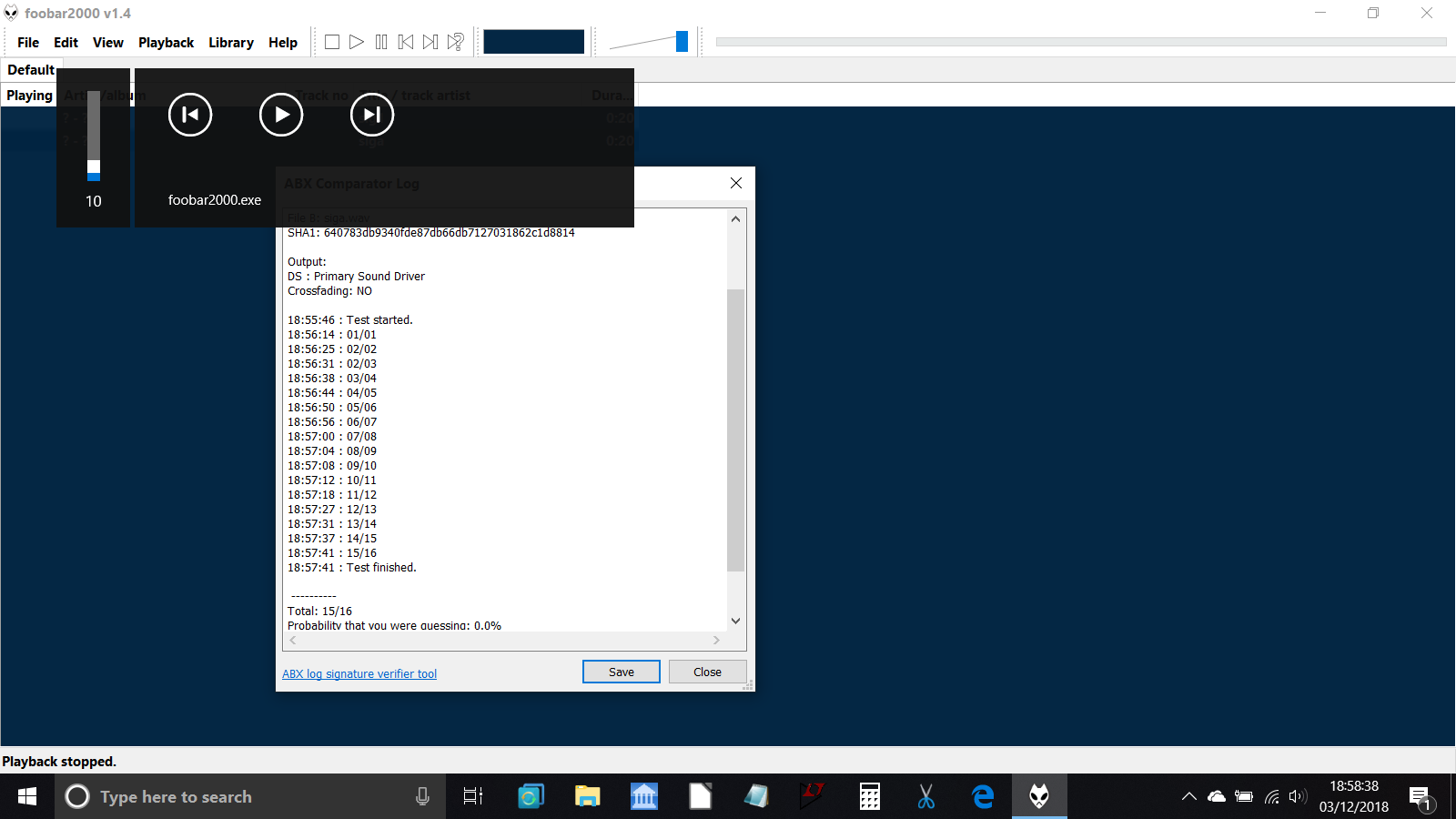The width and height of the screenshot is (1456, 819).
Task: Open Task View from the taskbar
Action: pyautogui.click(x=473, y=796)
